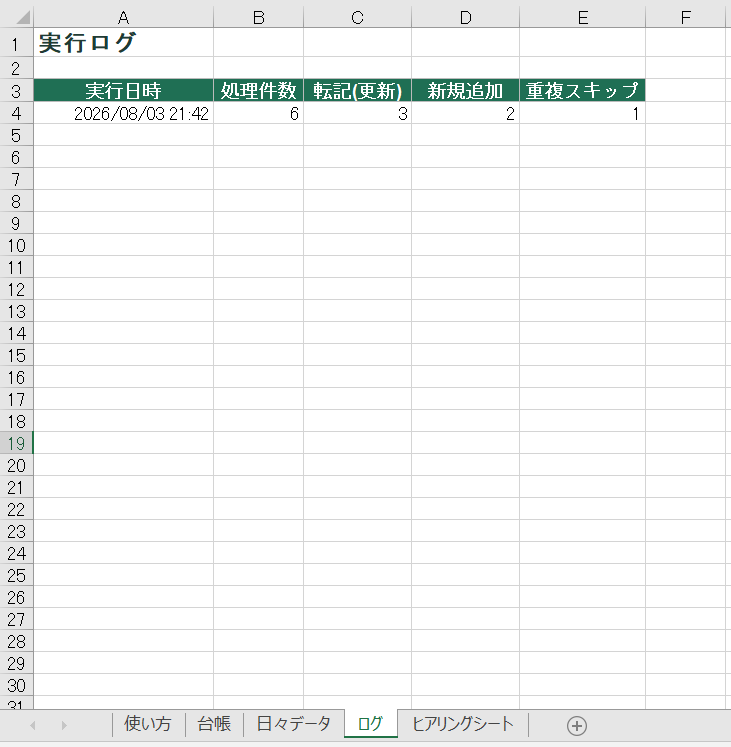Select row 30 header
Viewport: 731px width, 747px height.
(x=16, y=685)
